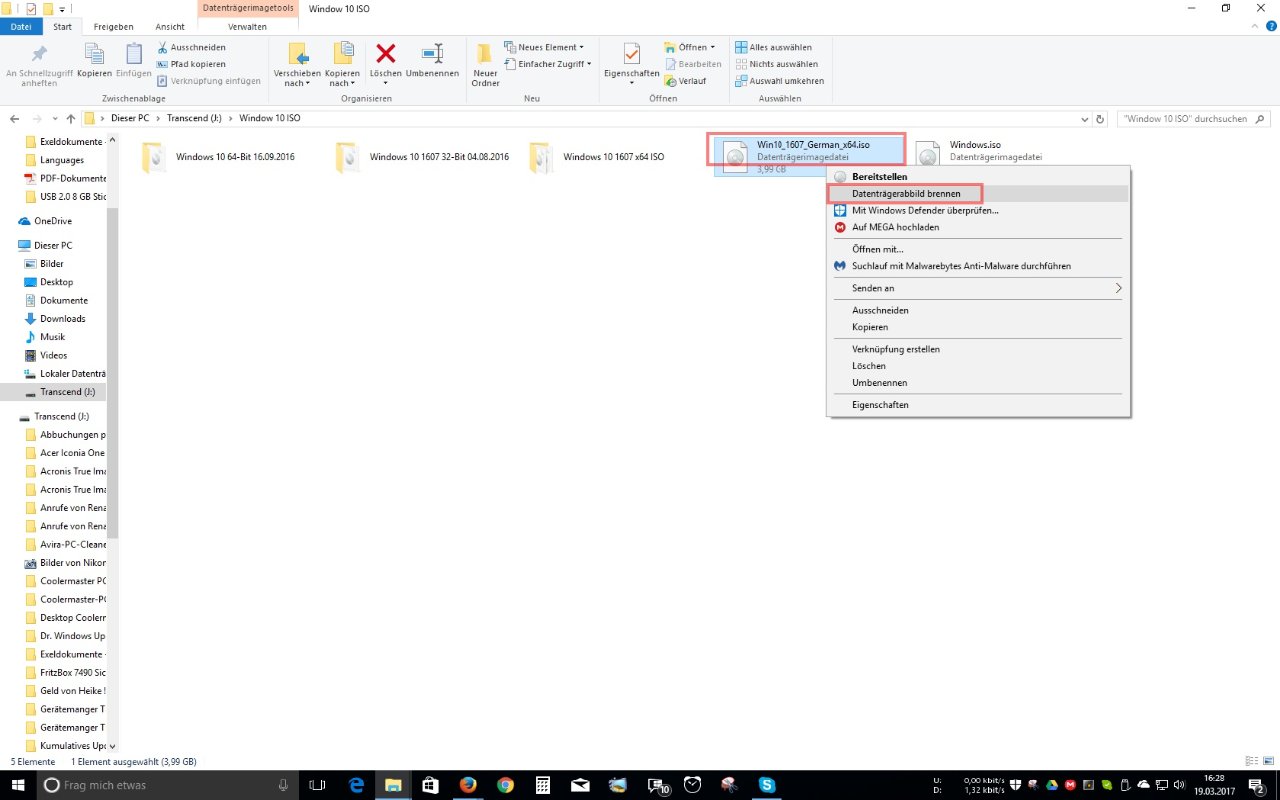Click the Ausschneiden scissors icon in ribbon

(x=162, y=47)
